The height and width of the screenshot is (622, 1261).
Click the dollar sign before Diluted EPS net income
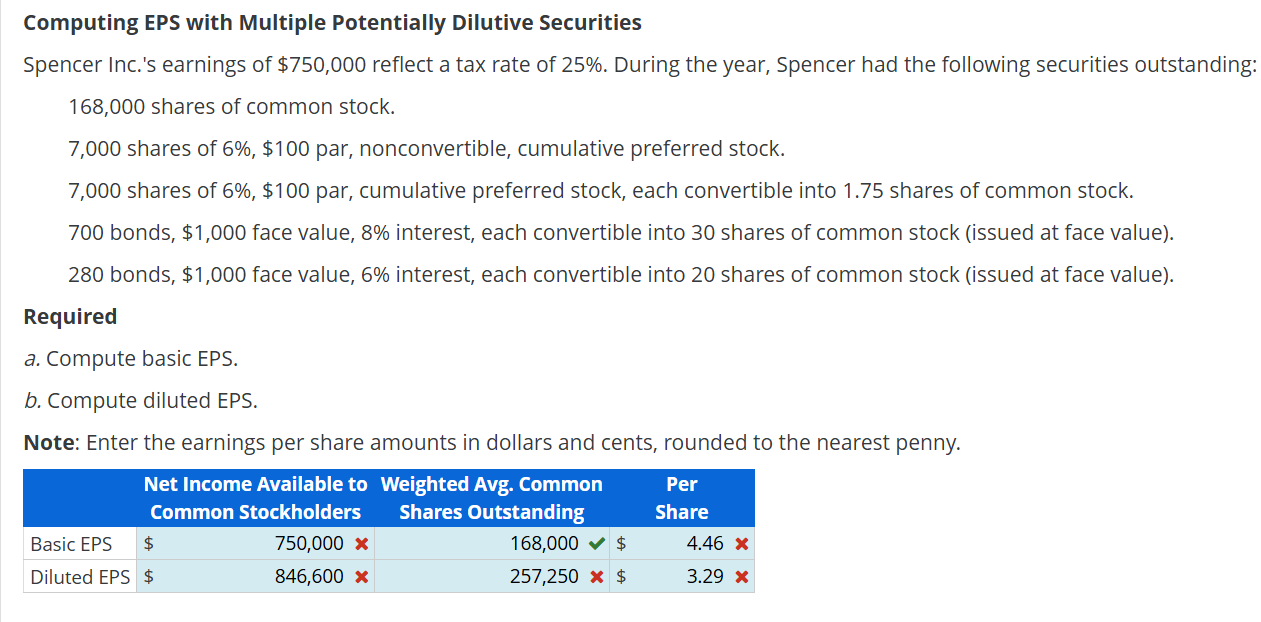tap(147, 577)
